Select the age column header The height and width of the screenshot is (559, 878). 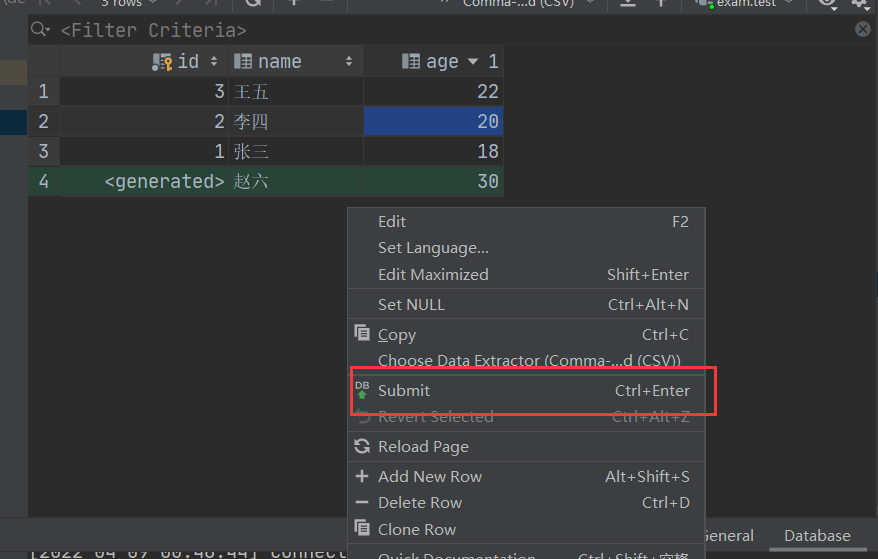coord(433,61)
